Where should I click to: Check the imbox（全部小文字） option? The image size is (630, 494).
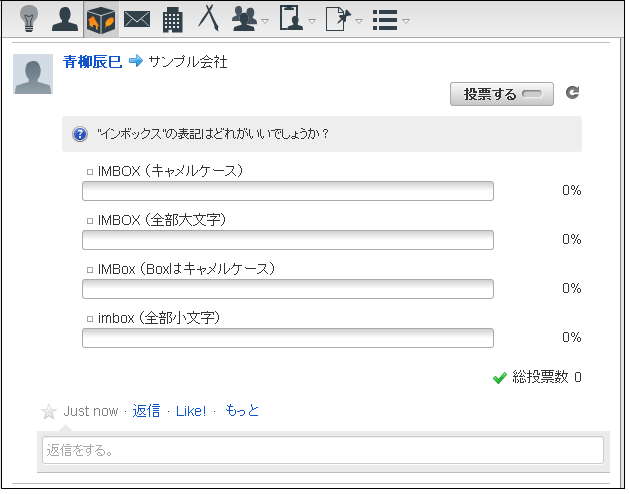[x=90, y=319]
